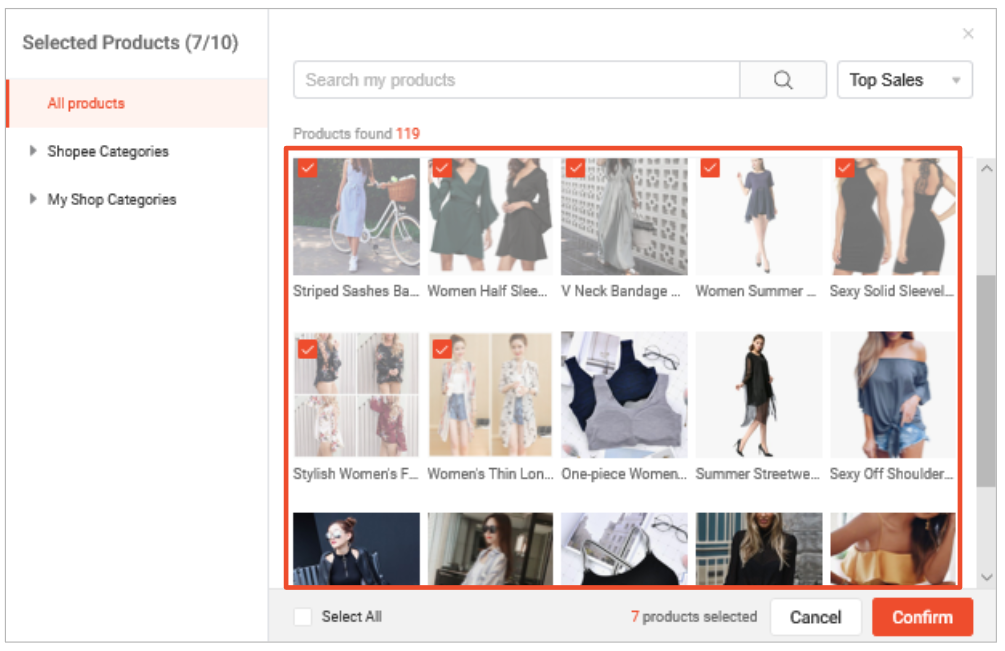Click the 'Summer Streetwe...' product name

pos(758,474)
